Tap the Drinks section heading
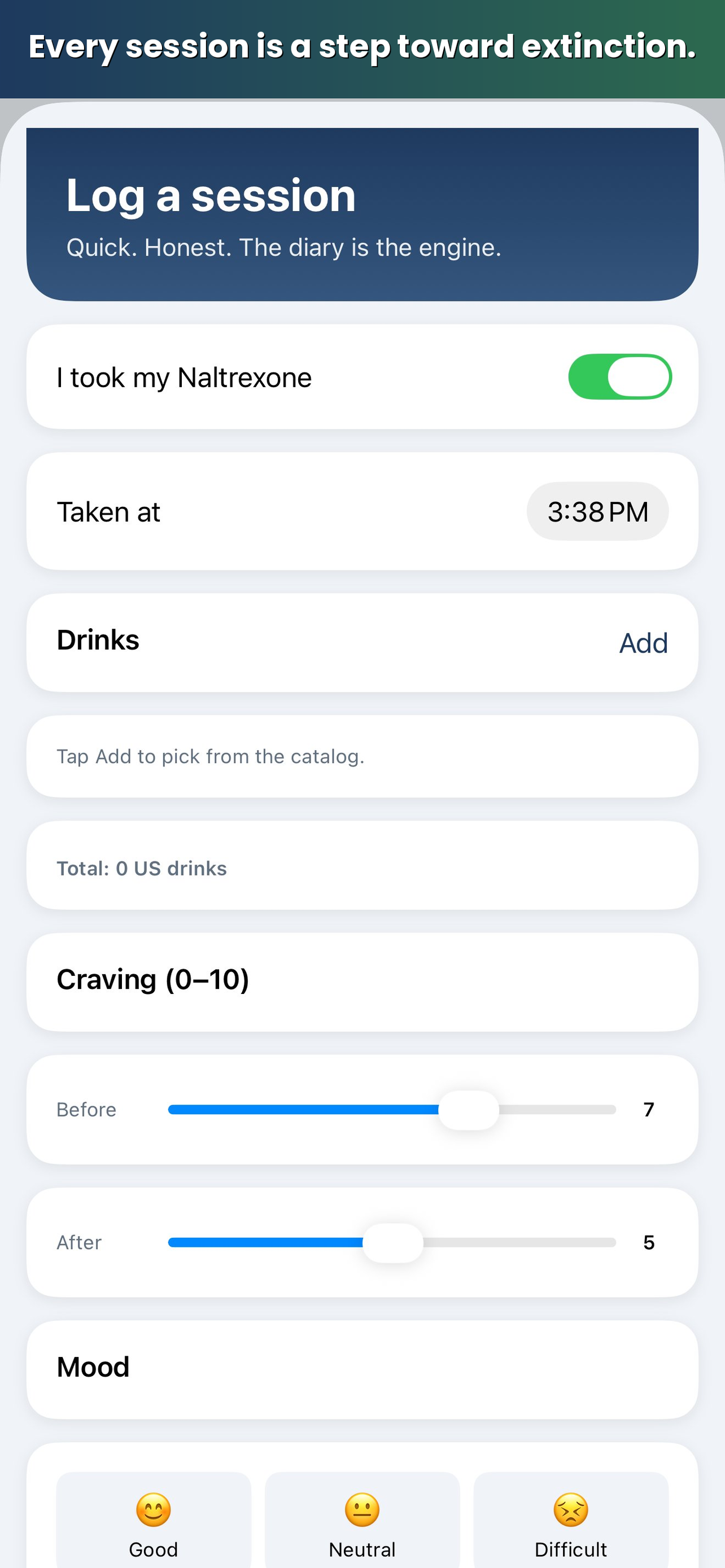Image resolution: width=725 pixels, height=1568 pixels. coord(98,640)
